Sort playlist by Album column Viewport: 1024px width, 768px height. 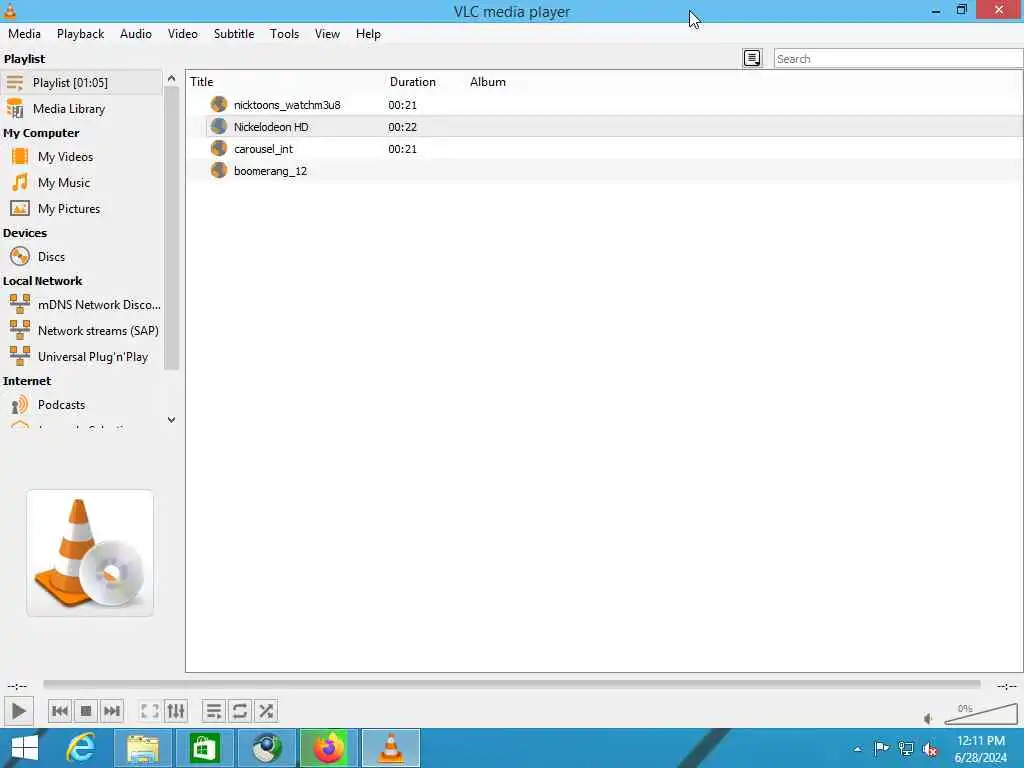pos(488,82)
